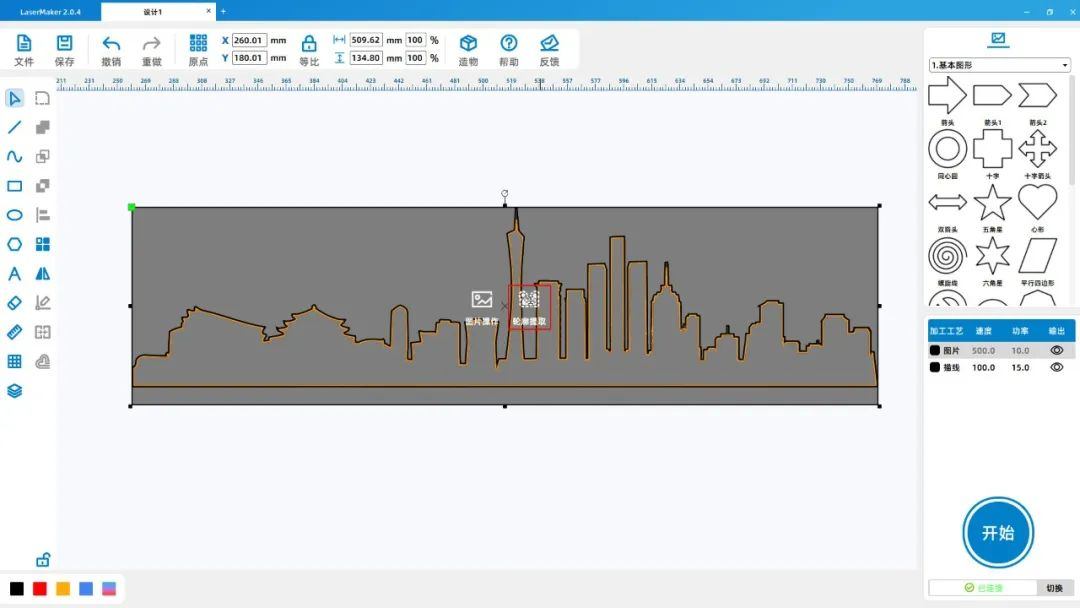Hide the 描线 layer output
1080x608 pixels.
coord(1056,368)
